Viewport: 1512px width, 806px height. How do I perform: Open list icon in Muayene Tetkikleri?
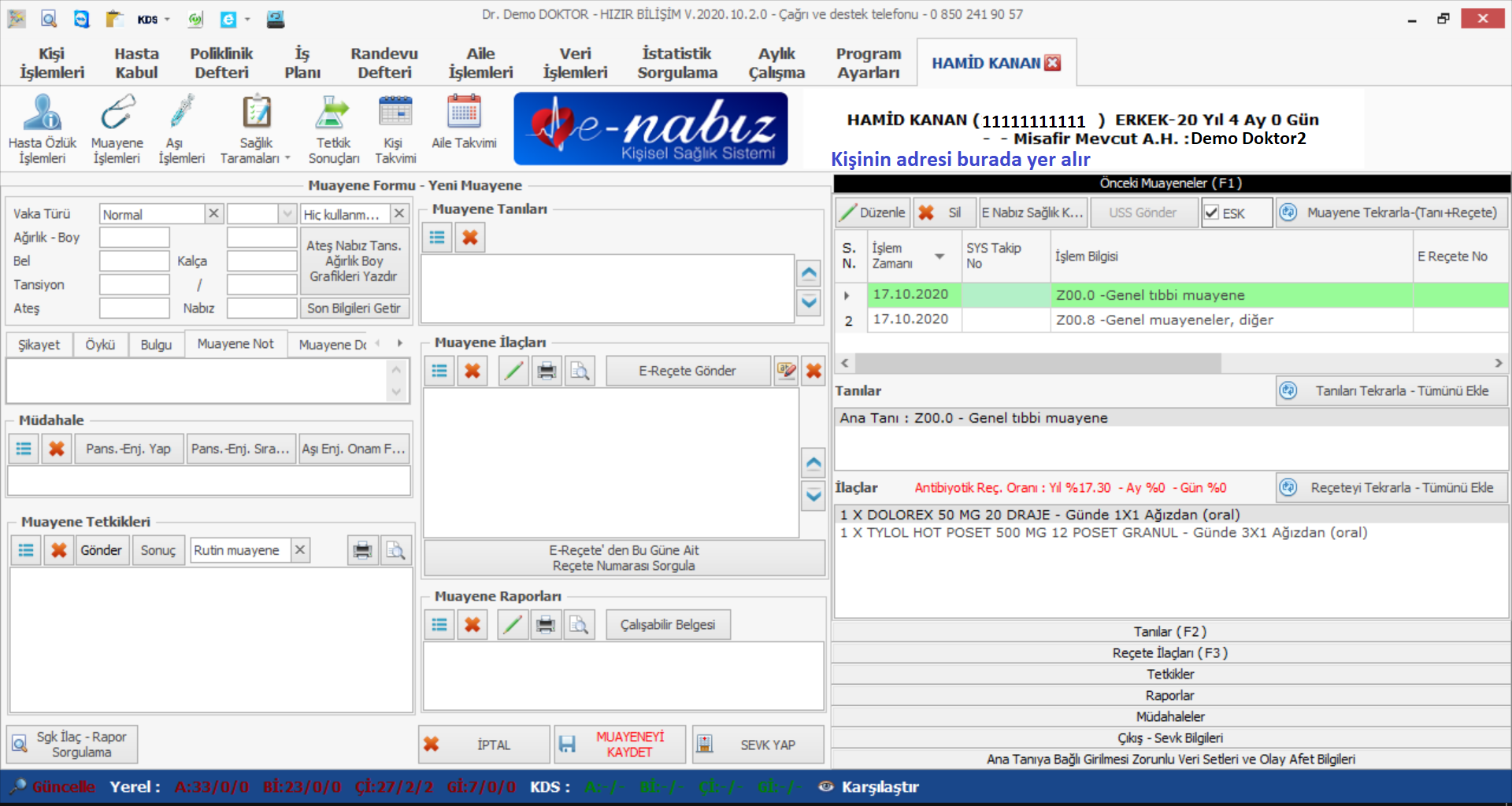(x=26, y=550)
